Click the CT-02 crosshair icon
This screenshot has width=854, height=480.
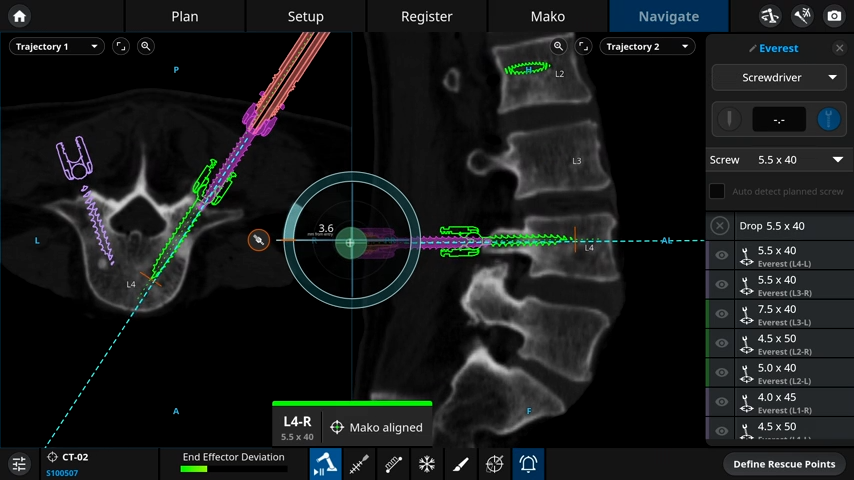click(x=52, y=457)
